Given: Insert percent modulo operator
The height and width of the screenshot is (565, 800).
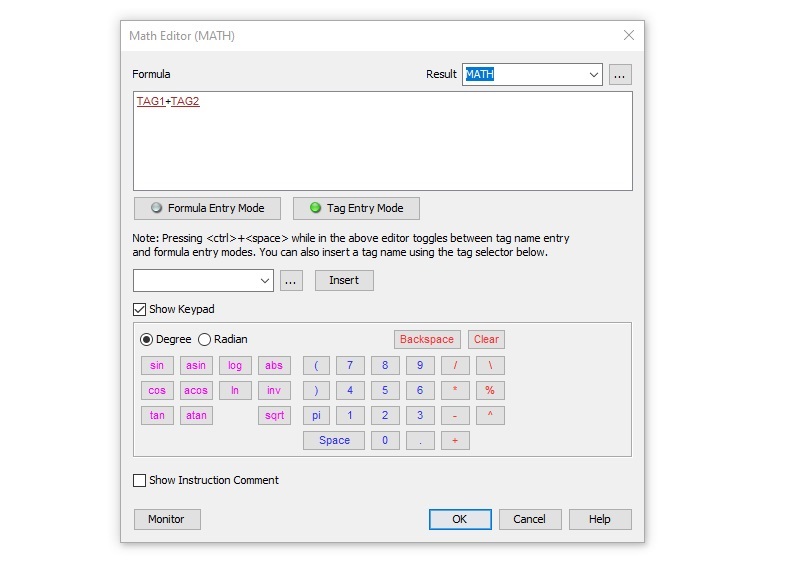Looking at the screenshot, I should [x=490, y=390].
